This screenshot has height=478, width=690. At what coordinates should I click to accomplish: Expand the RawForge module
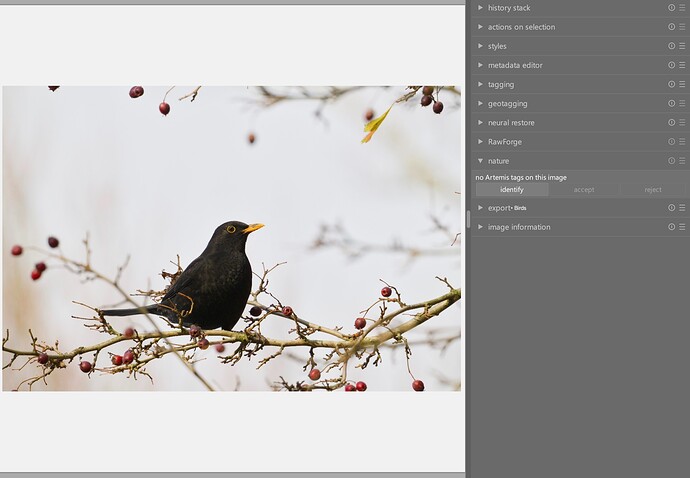480,142
